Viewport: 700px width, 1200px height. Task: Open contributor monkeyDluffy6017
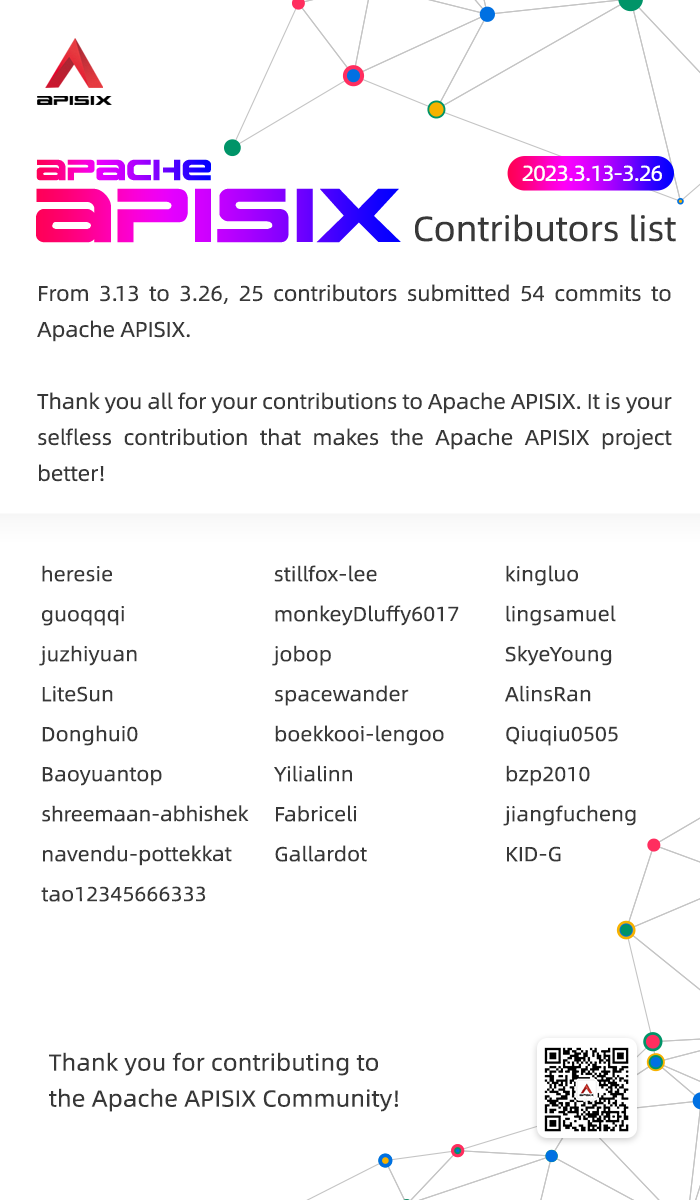[x=366, y=614]
